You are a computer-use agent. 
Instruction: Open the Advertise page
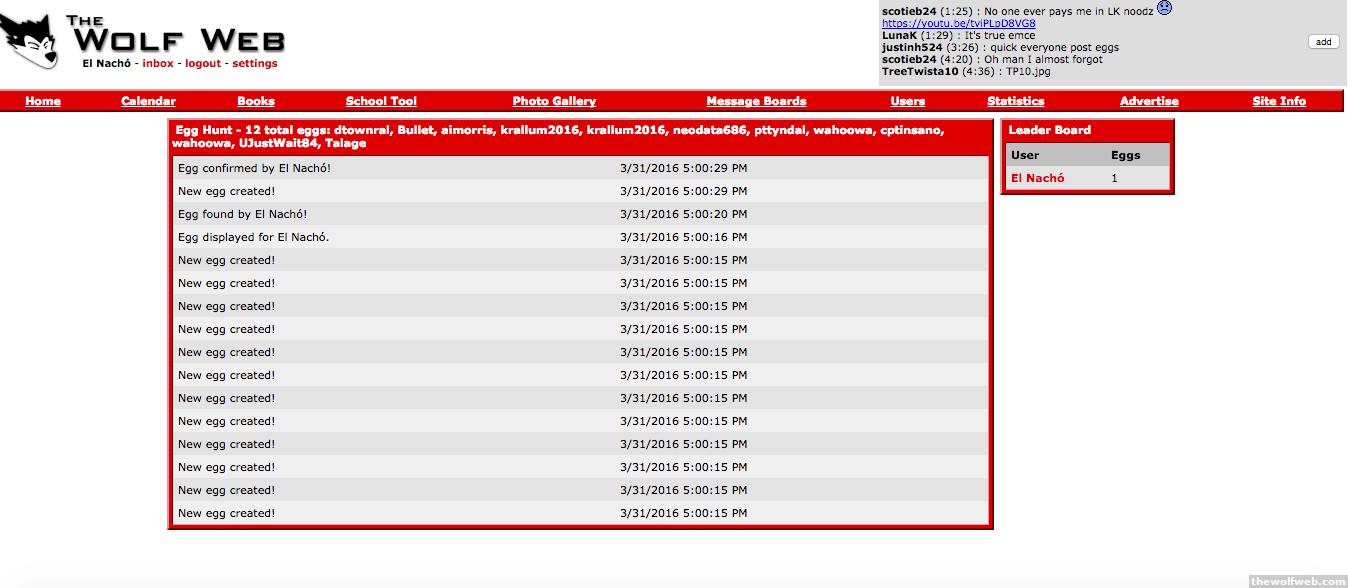pos(1149,101)
